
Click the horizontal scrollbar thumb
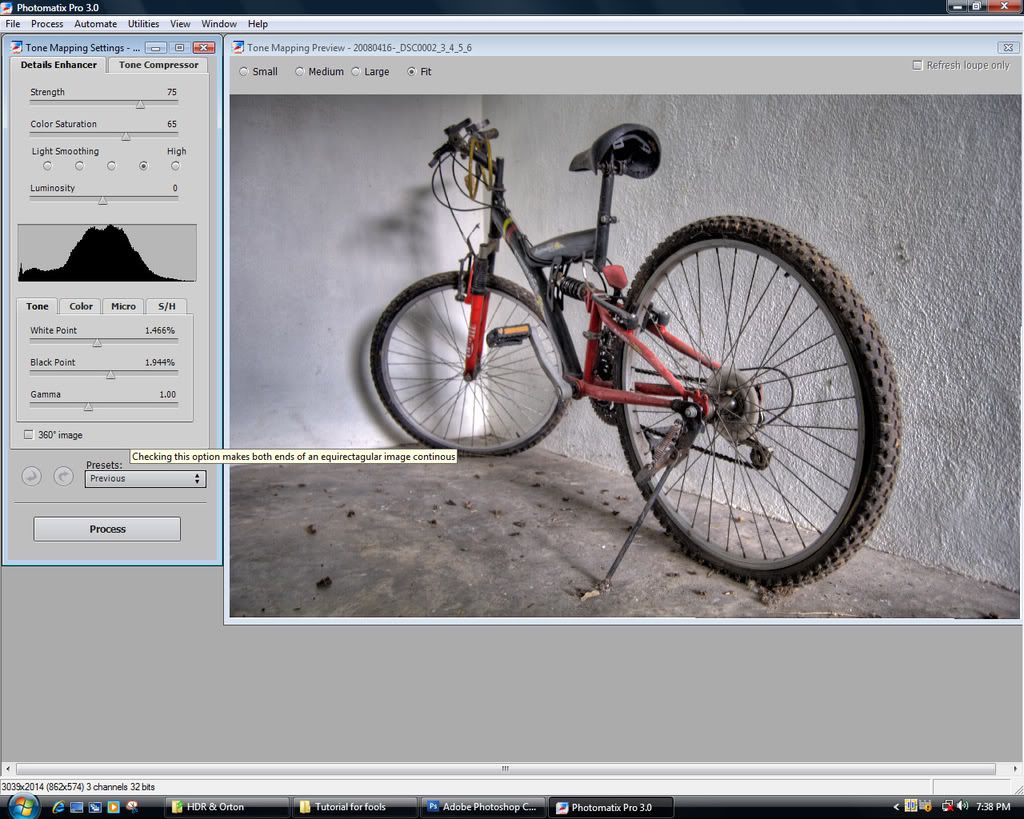pos(505,769)
